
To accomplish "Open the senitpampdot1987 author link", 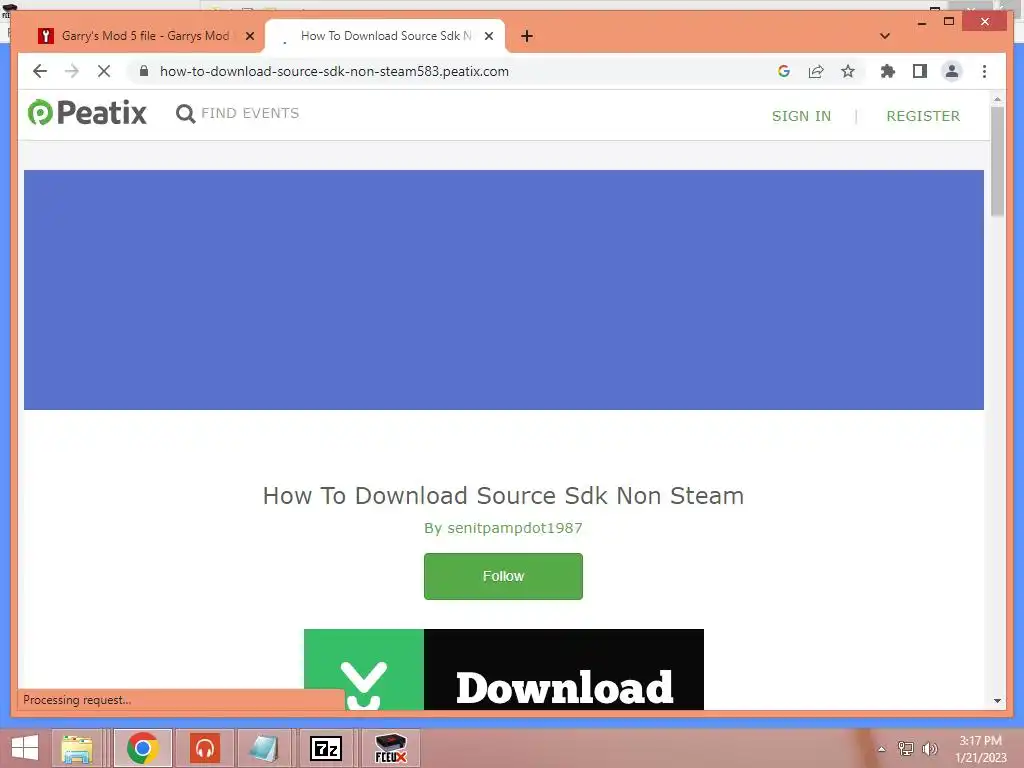I will (515, 528).
